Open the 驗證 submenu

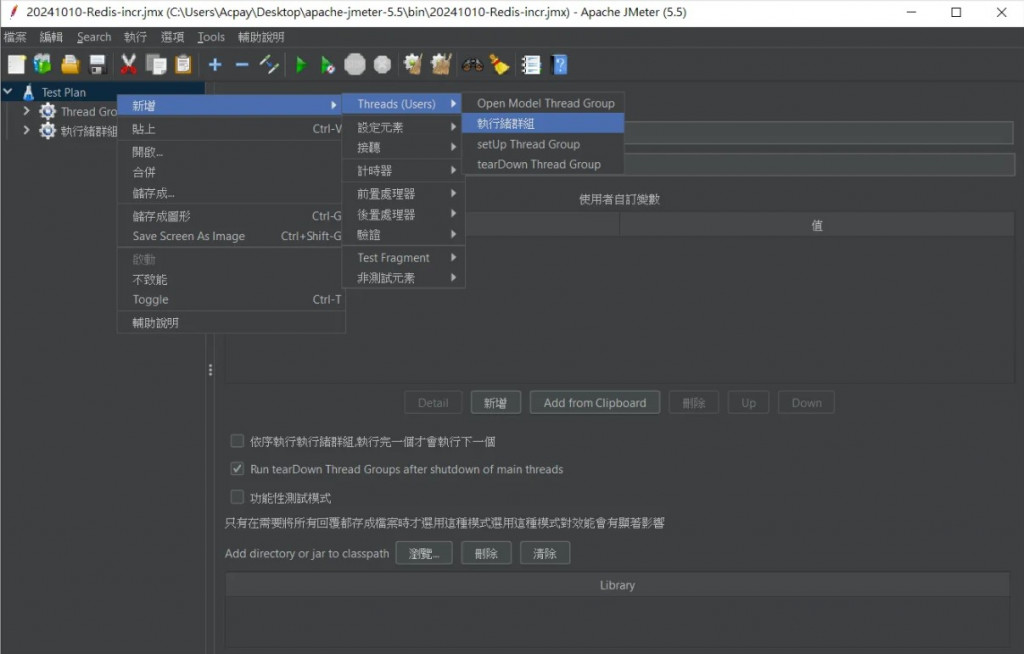tap(404, 235)
